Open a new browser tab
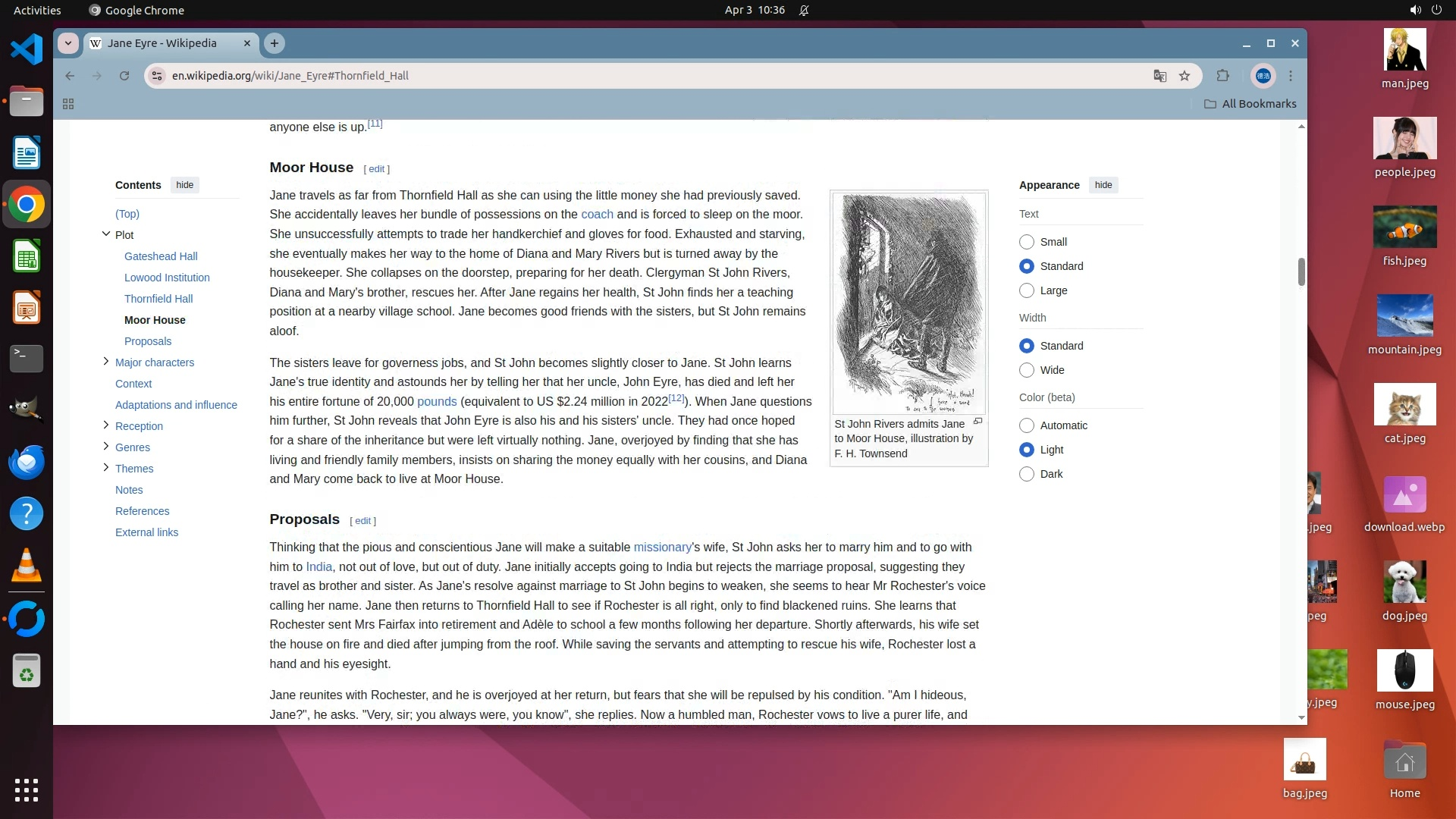 [x=275, y=43]
